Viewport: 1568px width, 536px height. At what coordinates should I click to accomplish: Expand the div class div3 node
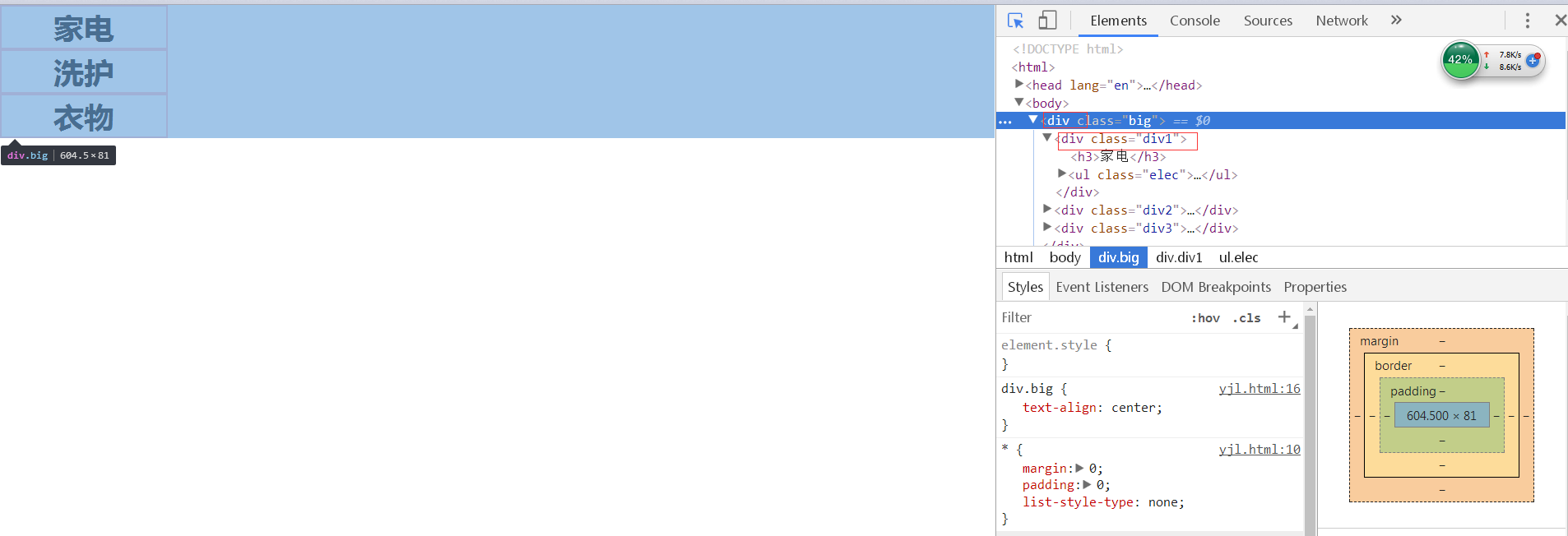pos(1047,227)
